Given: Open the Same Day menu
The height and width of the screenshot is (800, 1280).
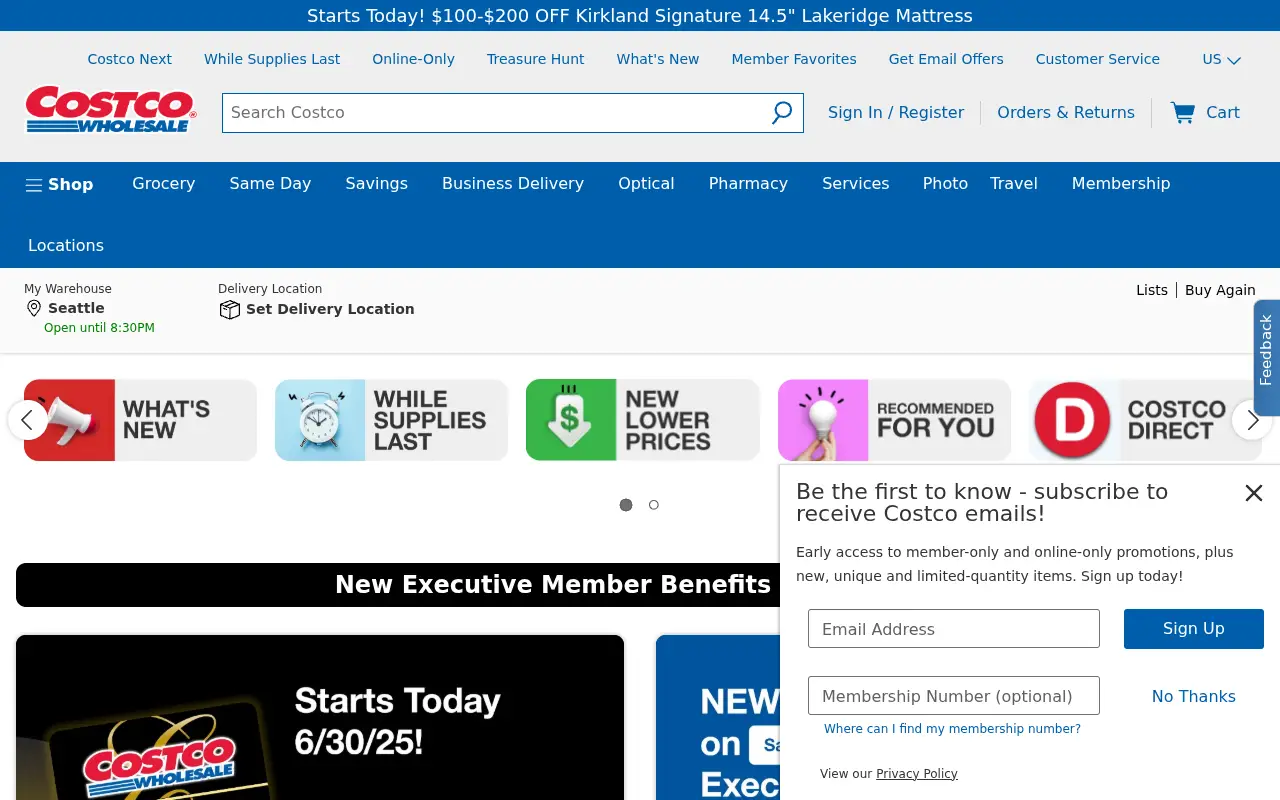Looking at the screenshot, I should click(x=270, y=184).
